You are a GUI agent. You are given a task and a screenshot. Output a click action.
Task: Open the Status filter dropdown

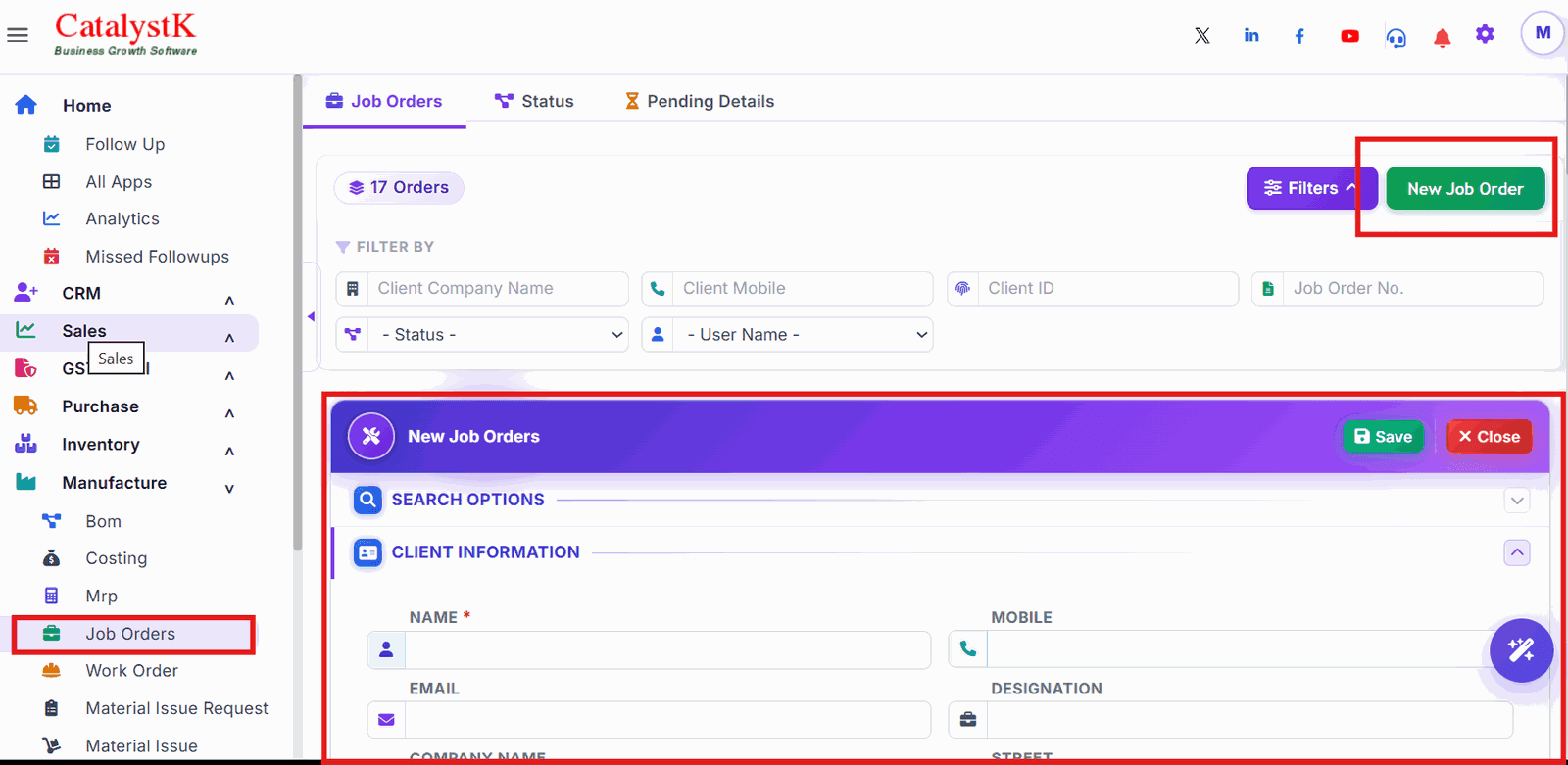(482, 335)
